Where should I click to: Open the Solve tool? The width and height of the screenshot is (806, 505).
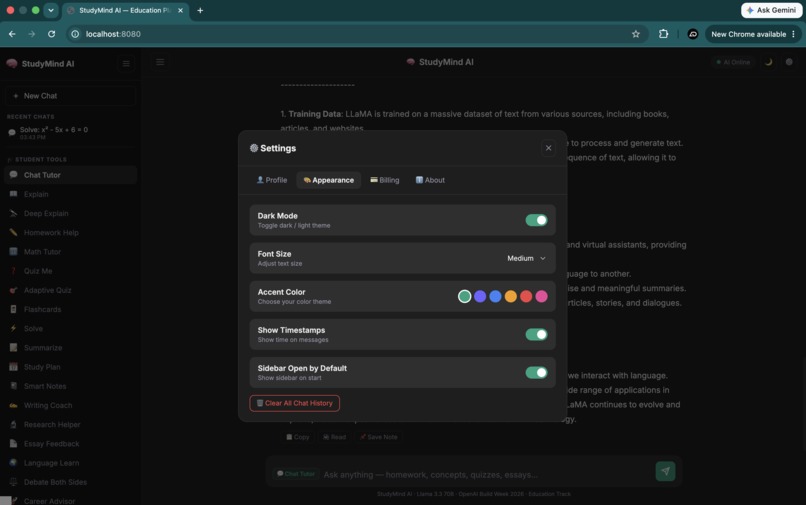point(70,329)
